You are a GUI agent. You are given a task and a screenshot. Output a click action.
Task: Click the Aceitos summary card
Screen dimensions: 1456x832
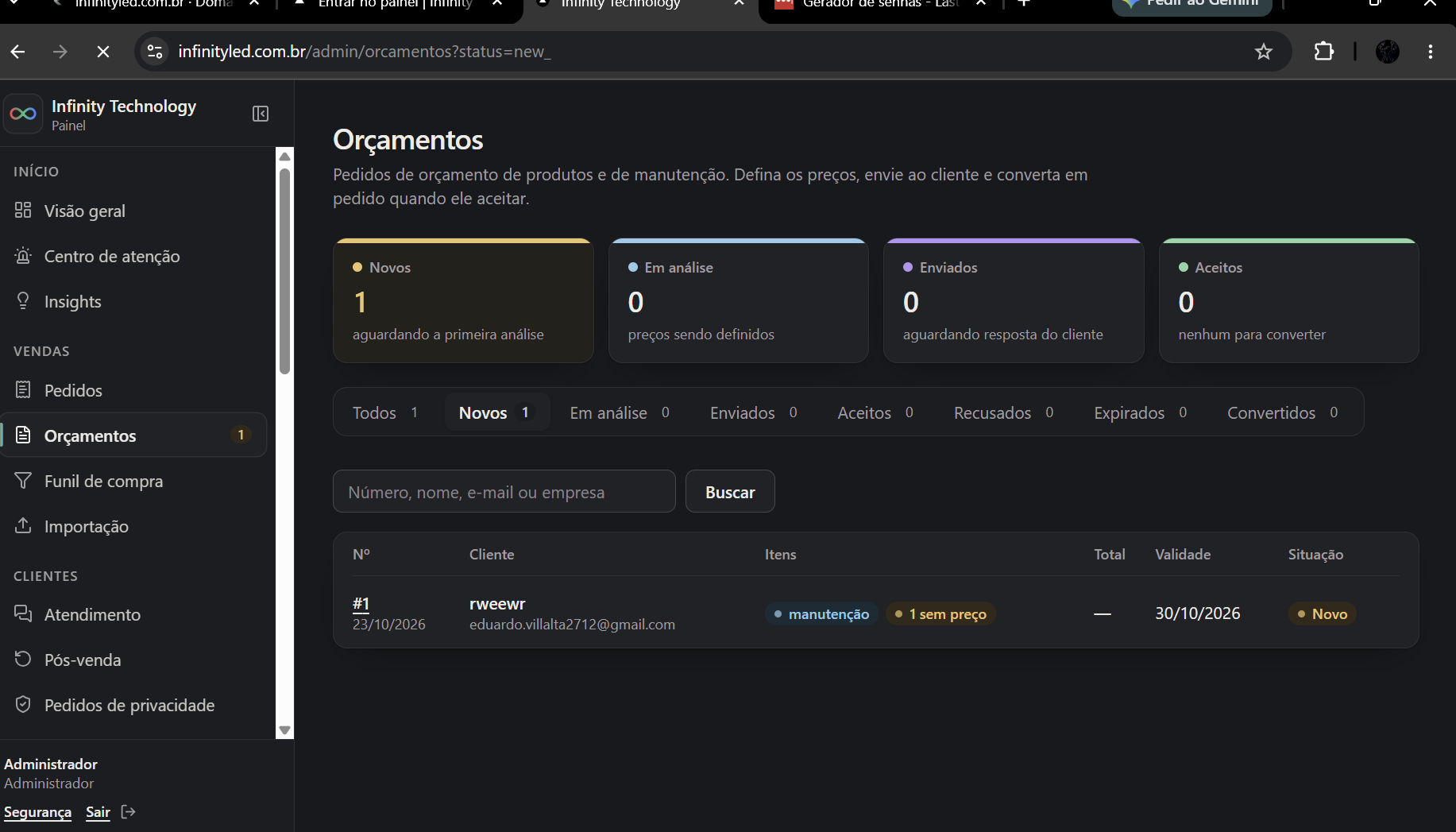[1289, 300]
